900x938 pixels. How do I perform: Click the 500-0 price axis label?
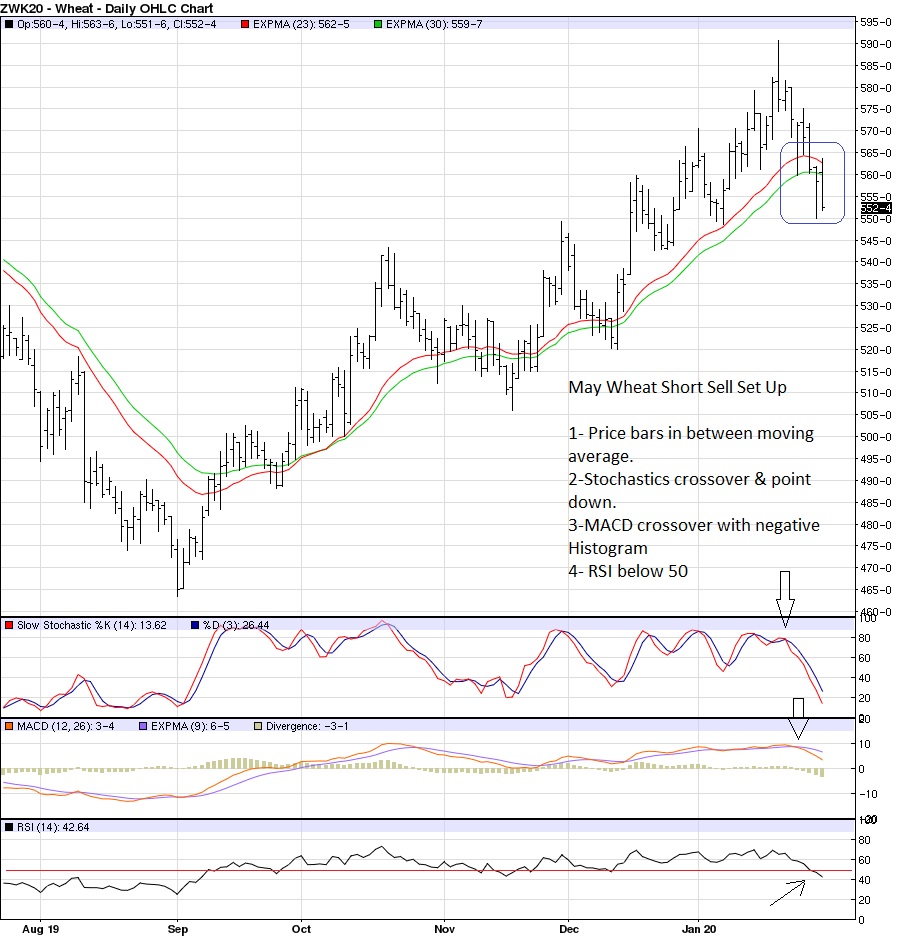point(876,437)
